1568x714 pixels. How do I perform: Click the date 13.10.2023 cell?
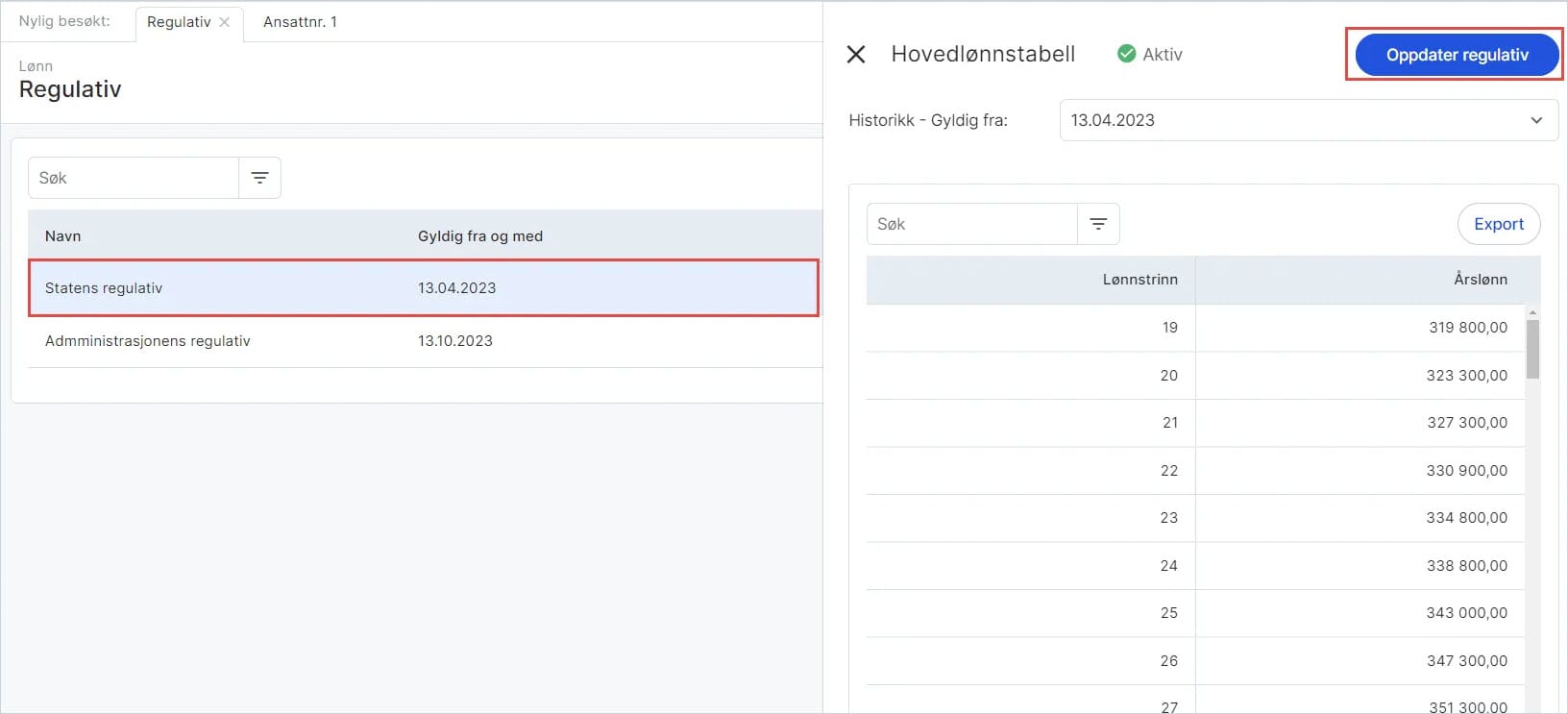(x=455, y=341)
